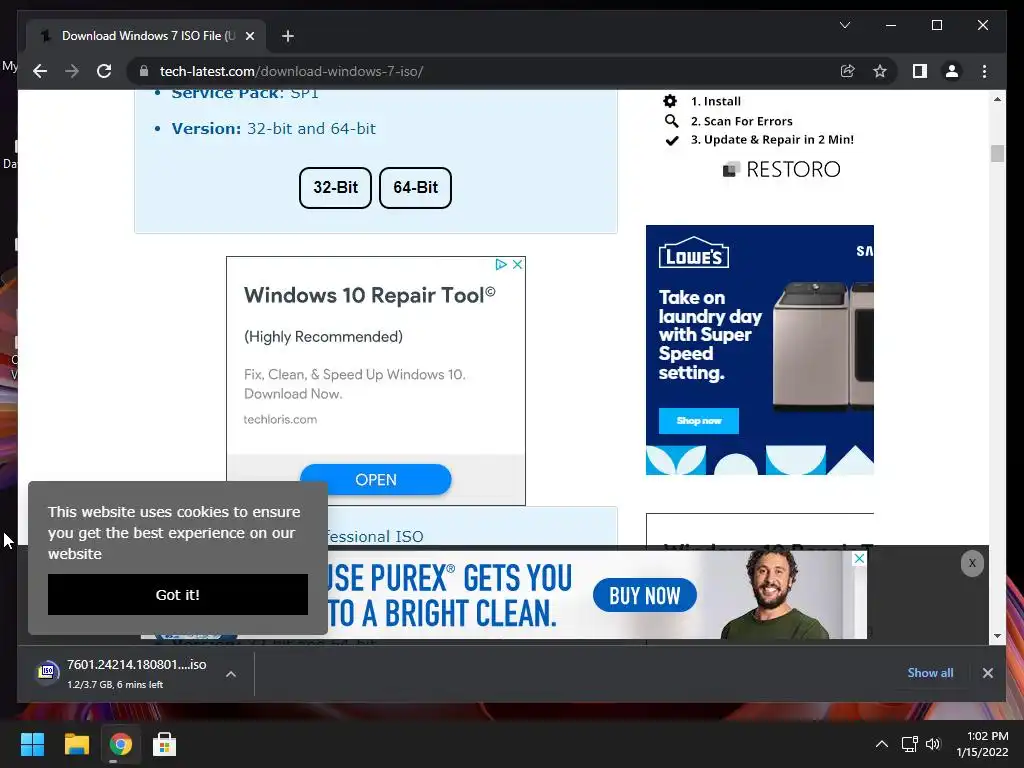1024x768 pixels.
Task: Close the Windows 10 Repair Tool ad
Action: click(517, 264)
